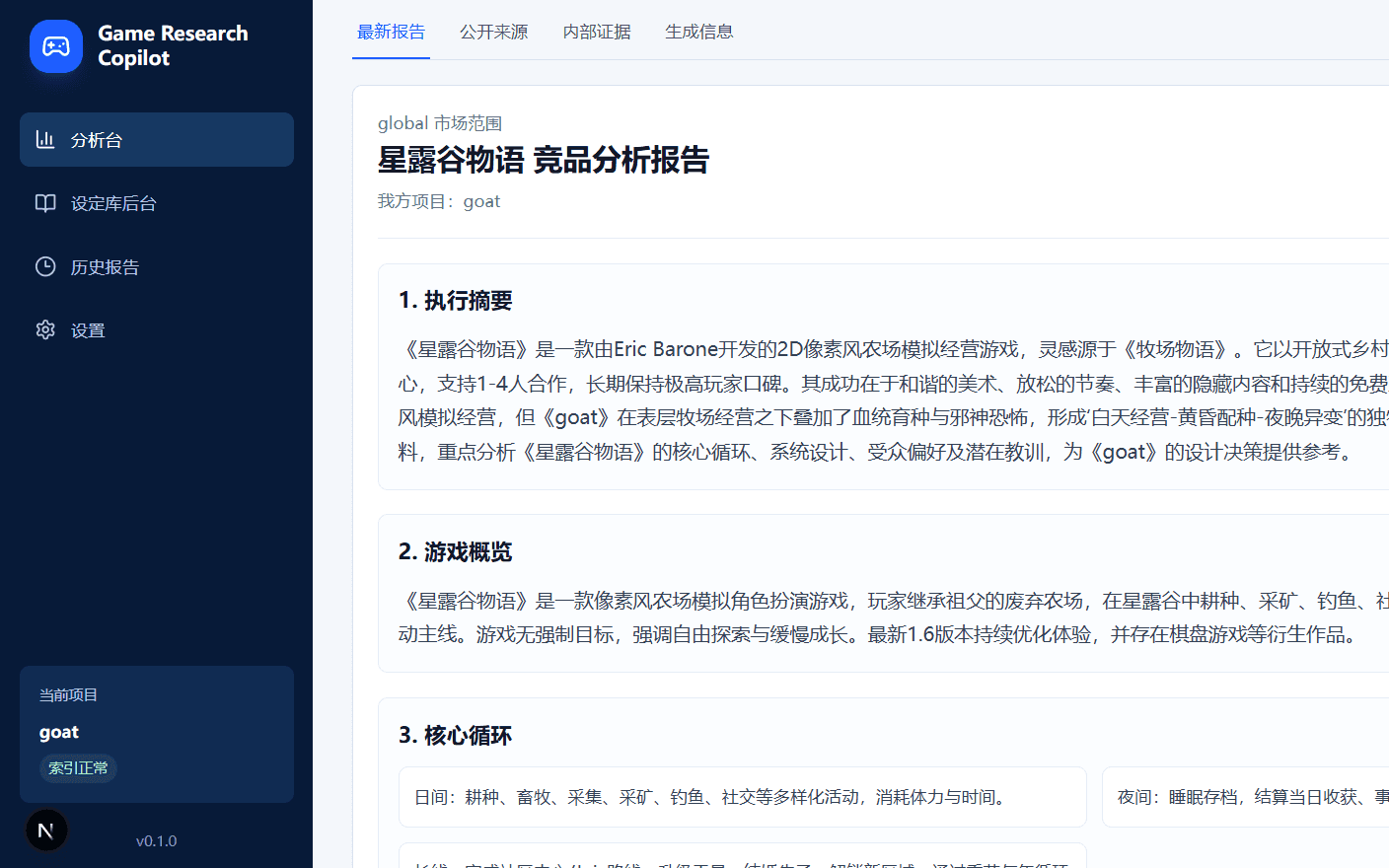
Task: Switch to the 最新报告 tab
Action: pyautogui.click(x=391, y=32)
